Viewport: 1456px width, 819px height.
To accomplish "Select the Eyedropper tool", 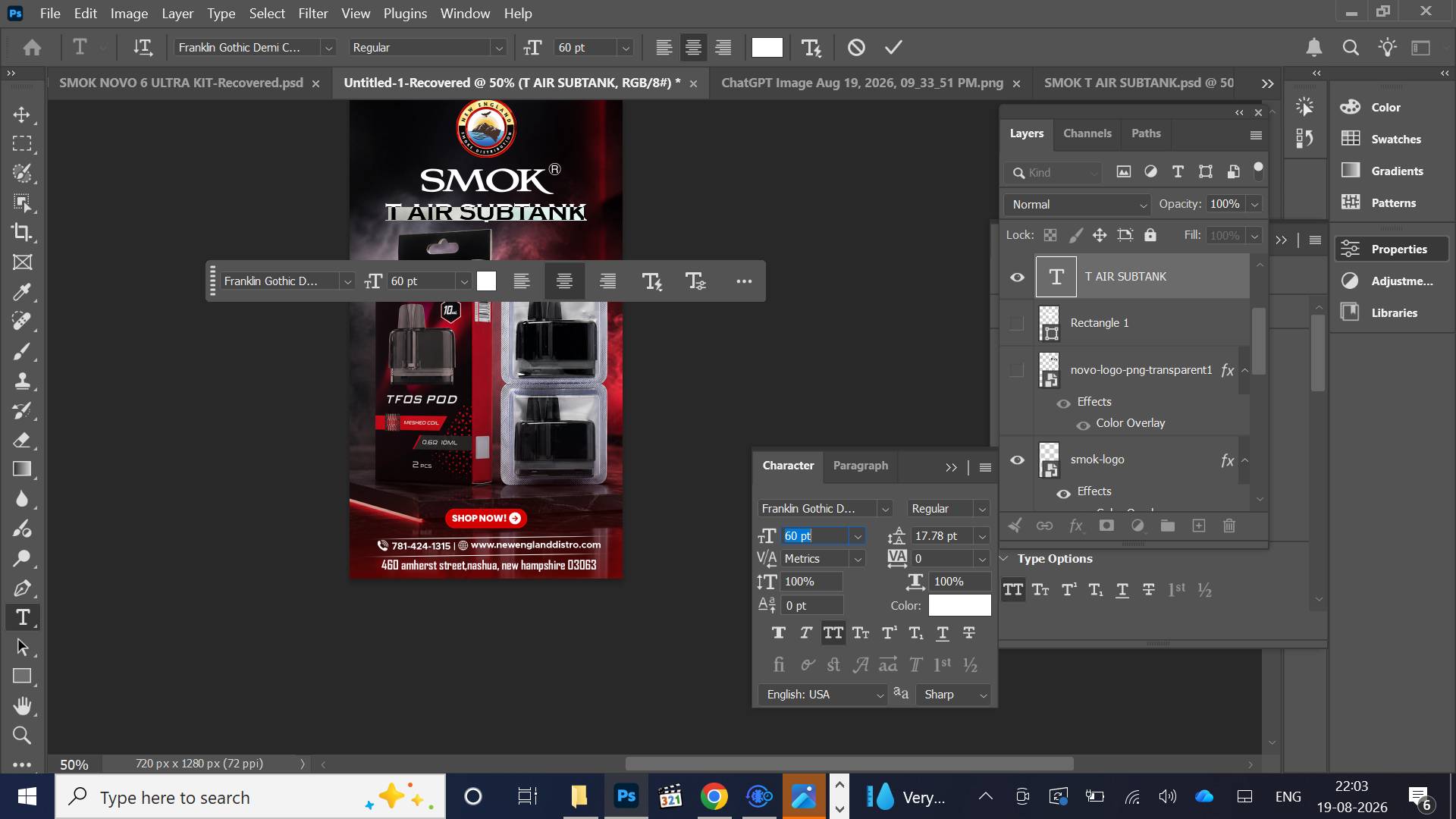I will 22,292.
